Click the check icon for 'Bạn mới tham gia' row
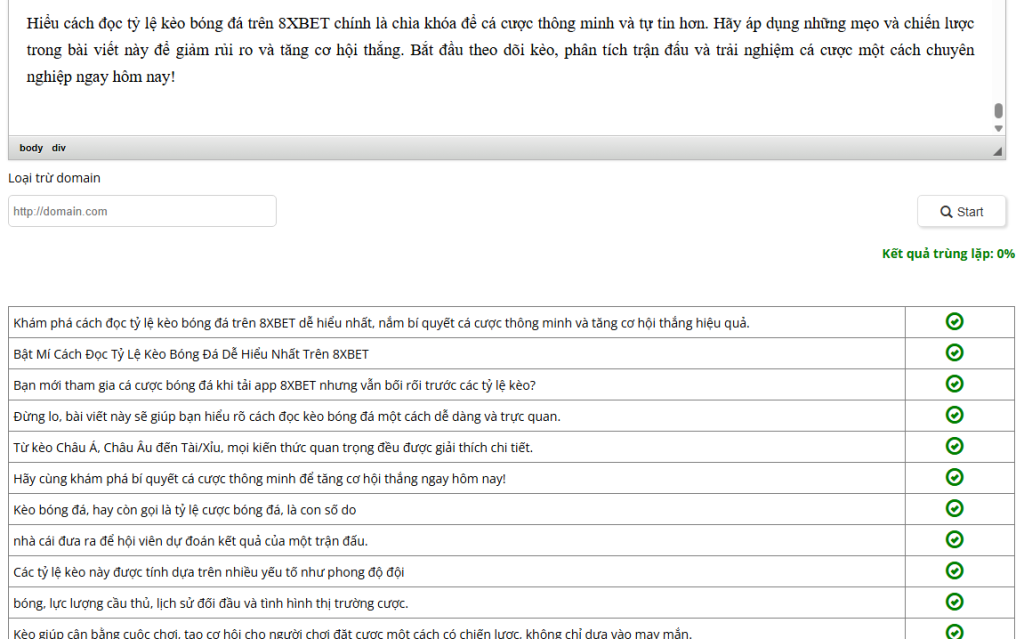 (954, 384)
